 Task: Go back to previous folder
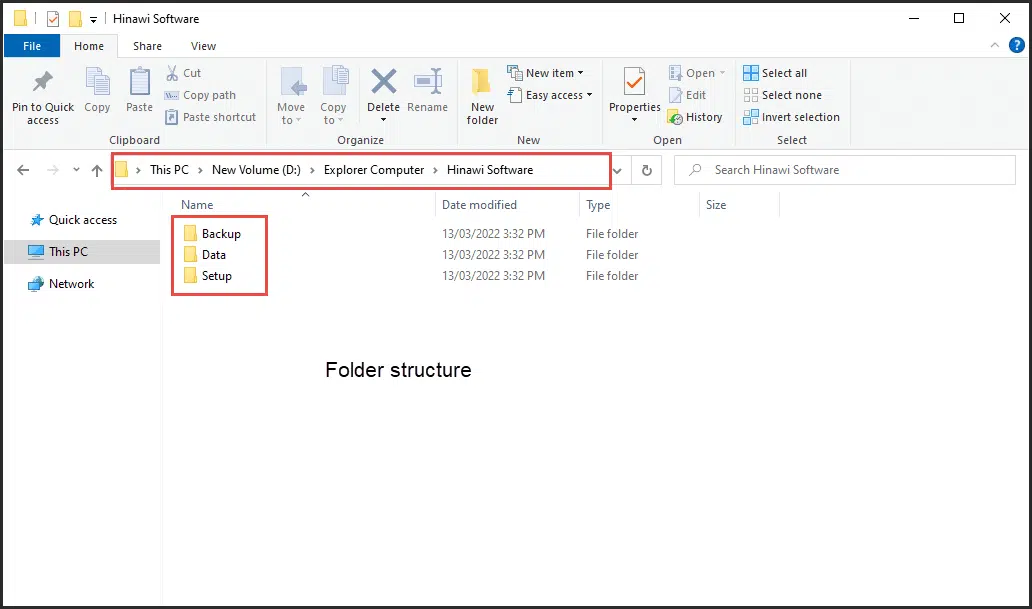point(23,170)
